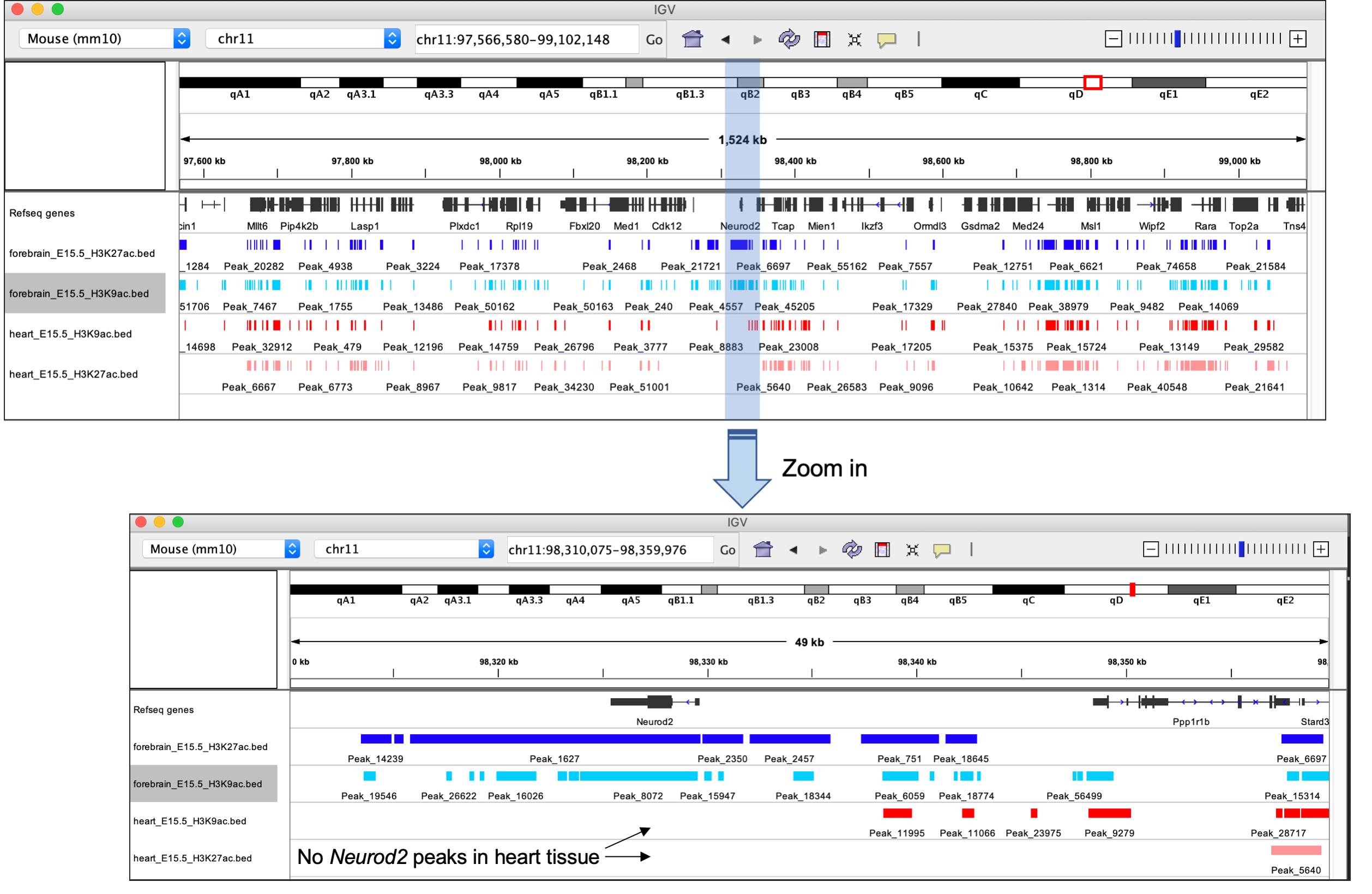Toggle popup behavior speech-bubble icon in top toolbar

pos(886,39)
